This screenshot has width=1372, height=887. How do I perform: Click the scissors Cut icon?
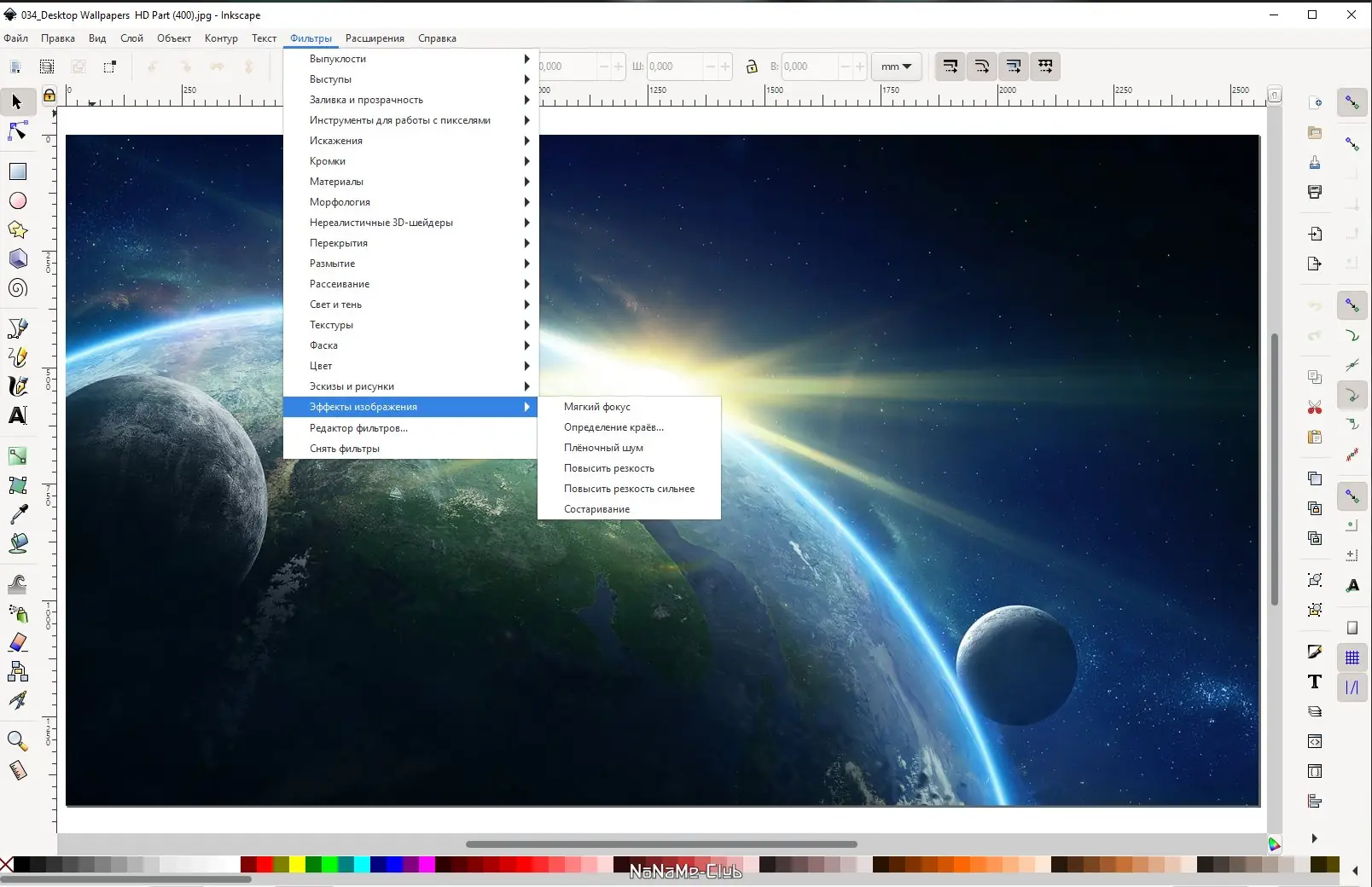click(1315, 408)
